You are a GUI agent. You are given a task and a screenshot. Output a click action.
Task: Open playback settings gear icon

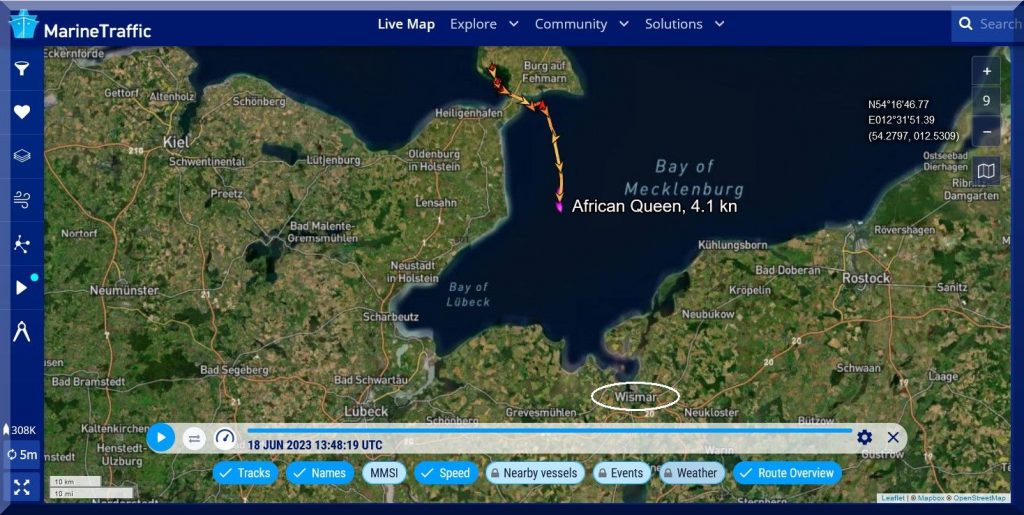click(864, 437)
